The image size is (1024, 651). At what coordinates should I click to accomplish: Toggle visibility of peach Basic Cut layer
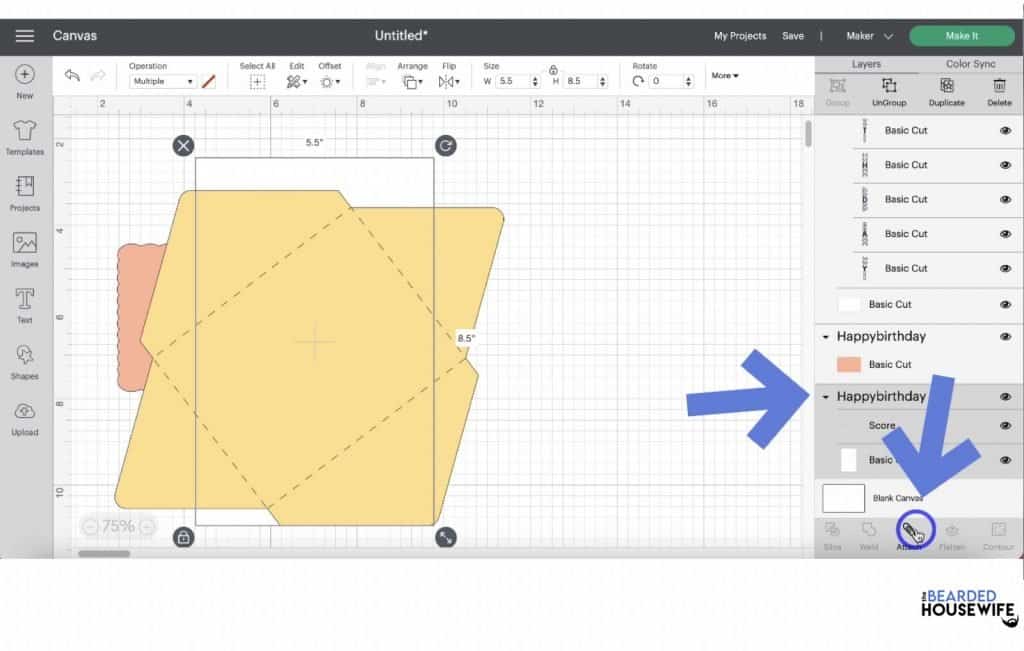1005,365
